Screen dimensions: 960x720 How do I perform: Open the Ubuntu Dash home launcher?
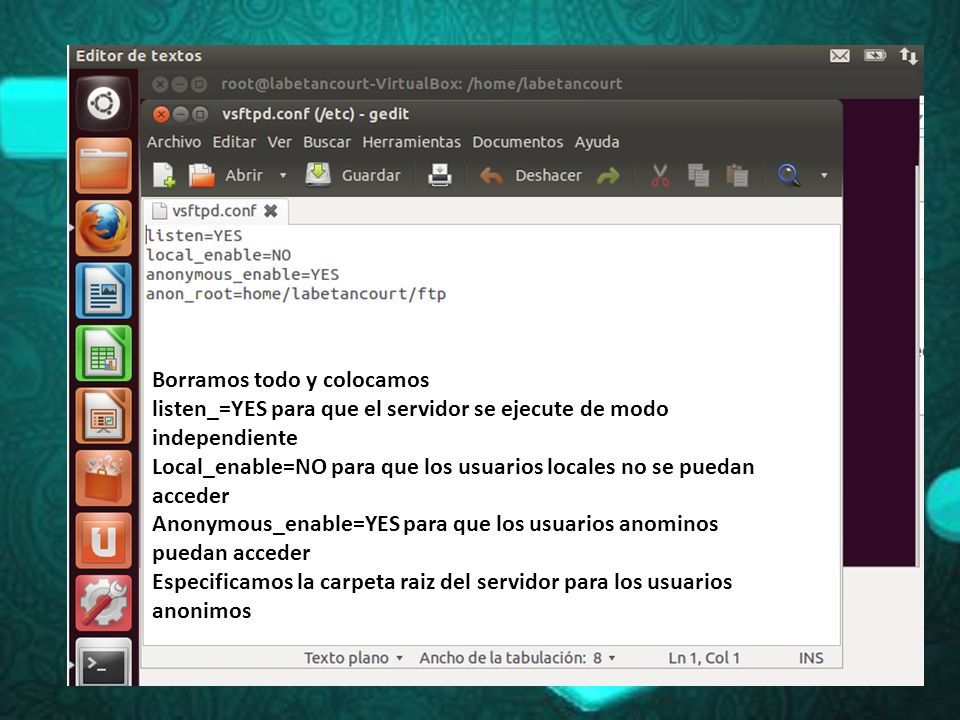click(x=103, y=103)
